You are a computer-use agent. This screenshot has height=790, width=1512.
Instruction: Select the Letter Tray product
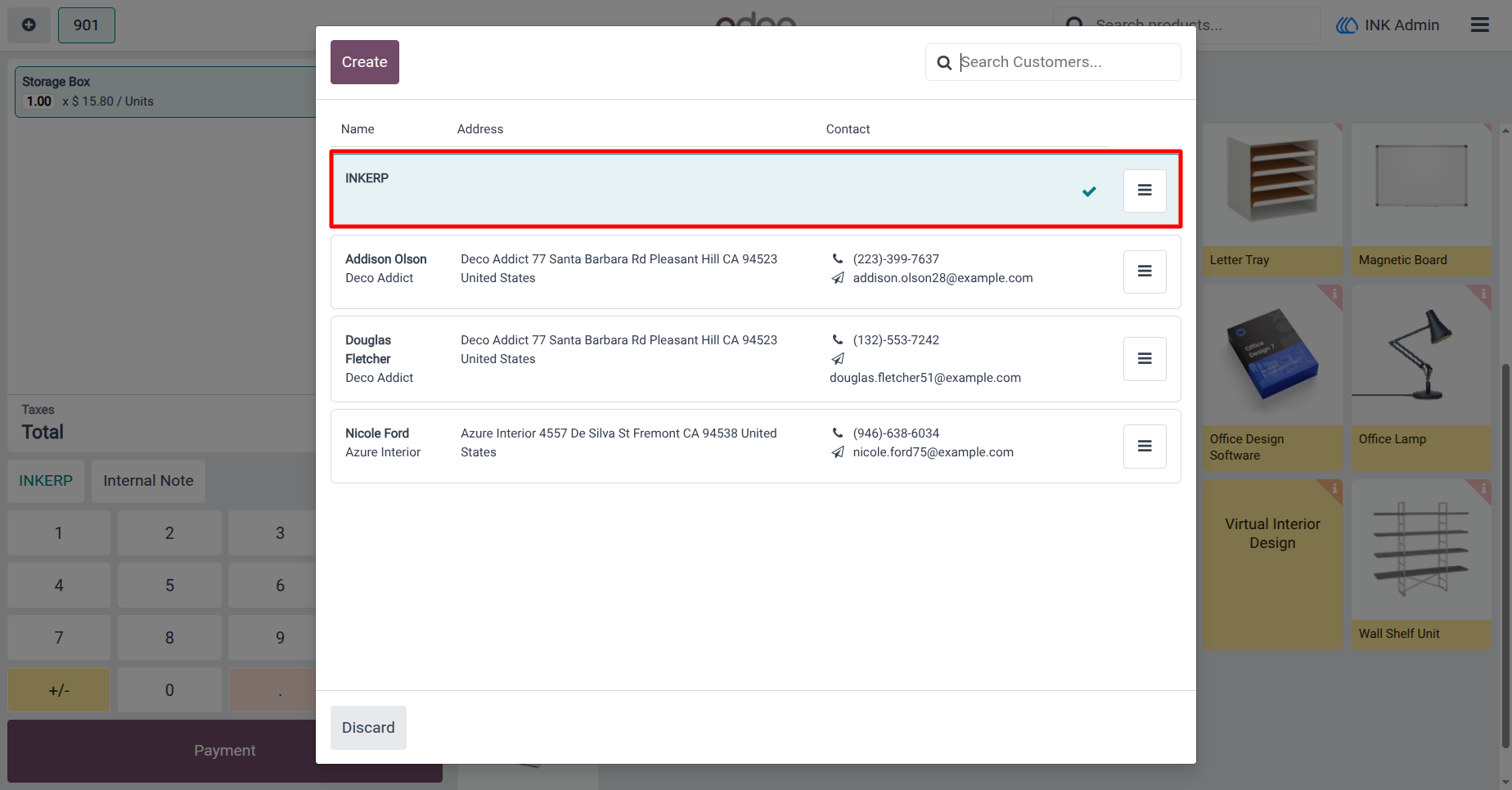click(1272, 200)
